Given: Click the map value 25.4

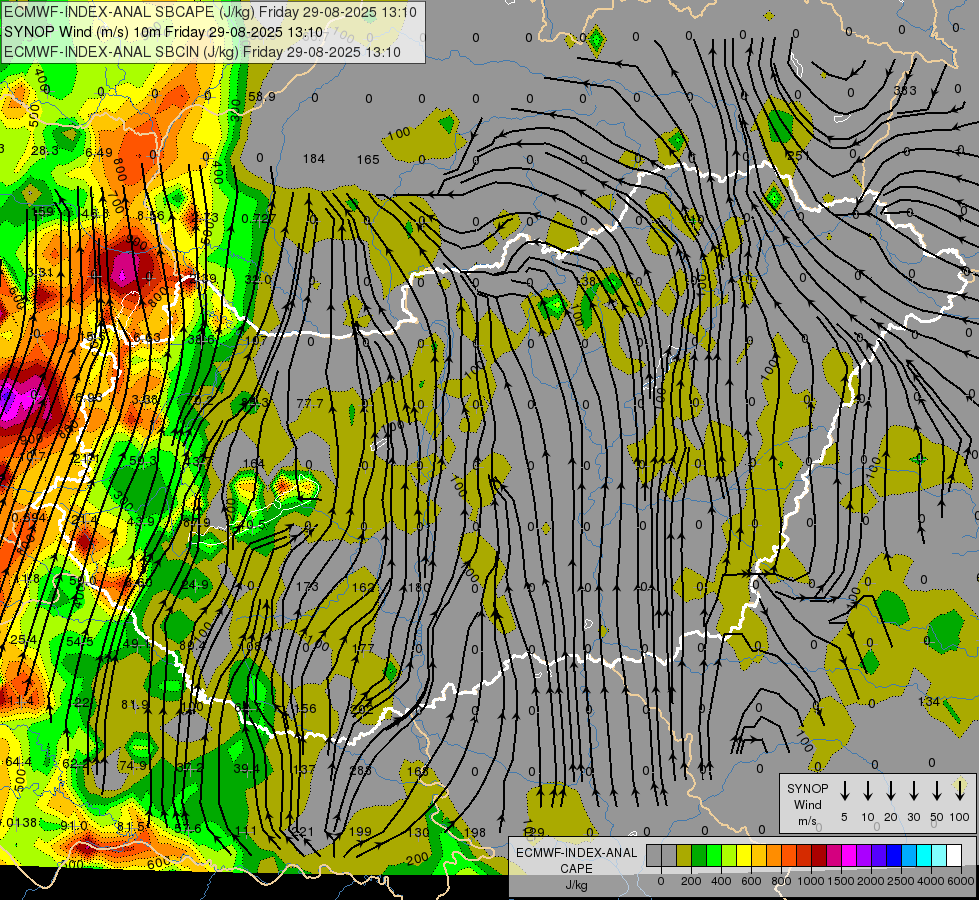Looking at the screenshot, I should click(23, 640).
